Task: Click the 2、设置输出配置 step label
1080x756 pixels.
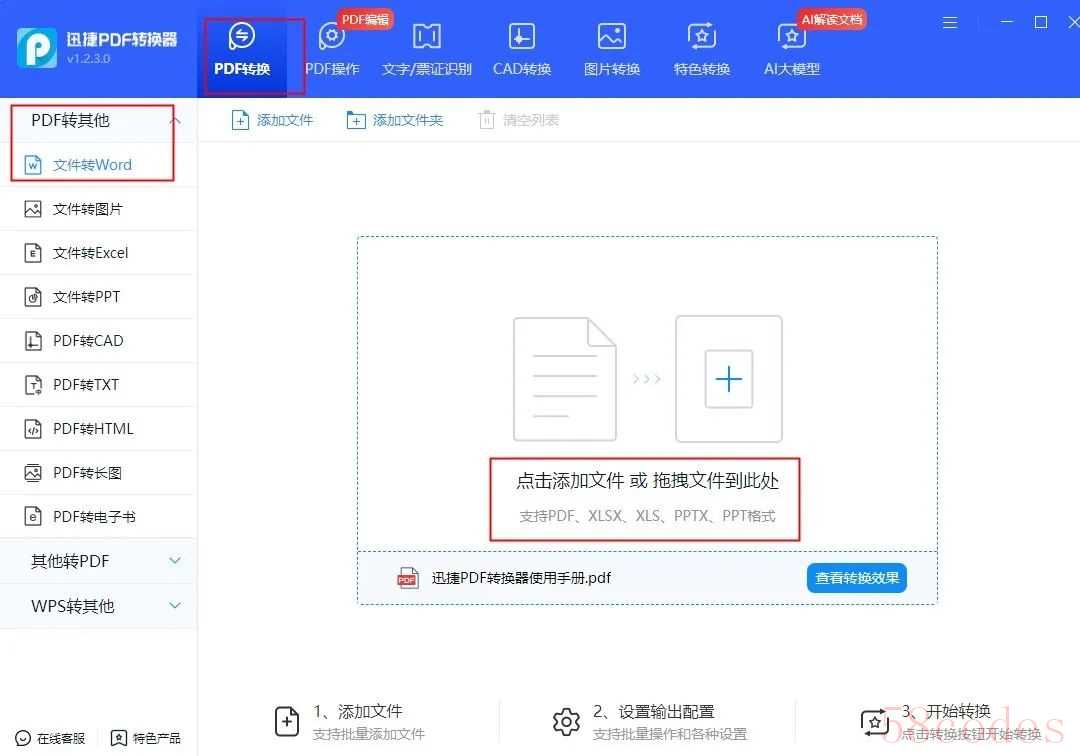Action: coord(654,711)
